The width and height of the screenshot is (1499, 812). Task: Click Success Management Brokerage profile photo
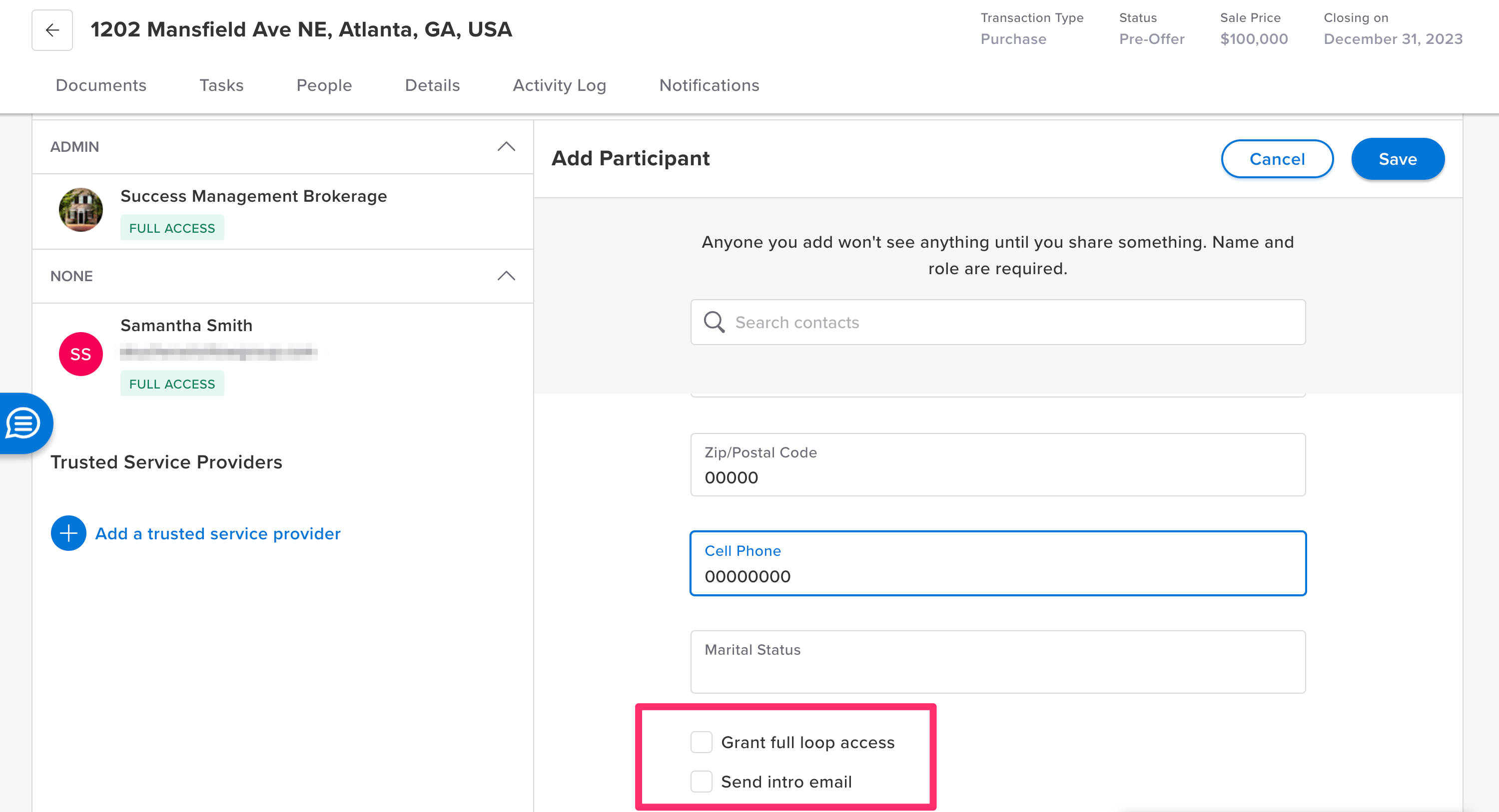coord(80,209)
